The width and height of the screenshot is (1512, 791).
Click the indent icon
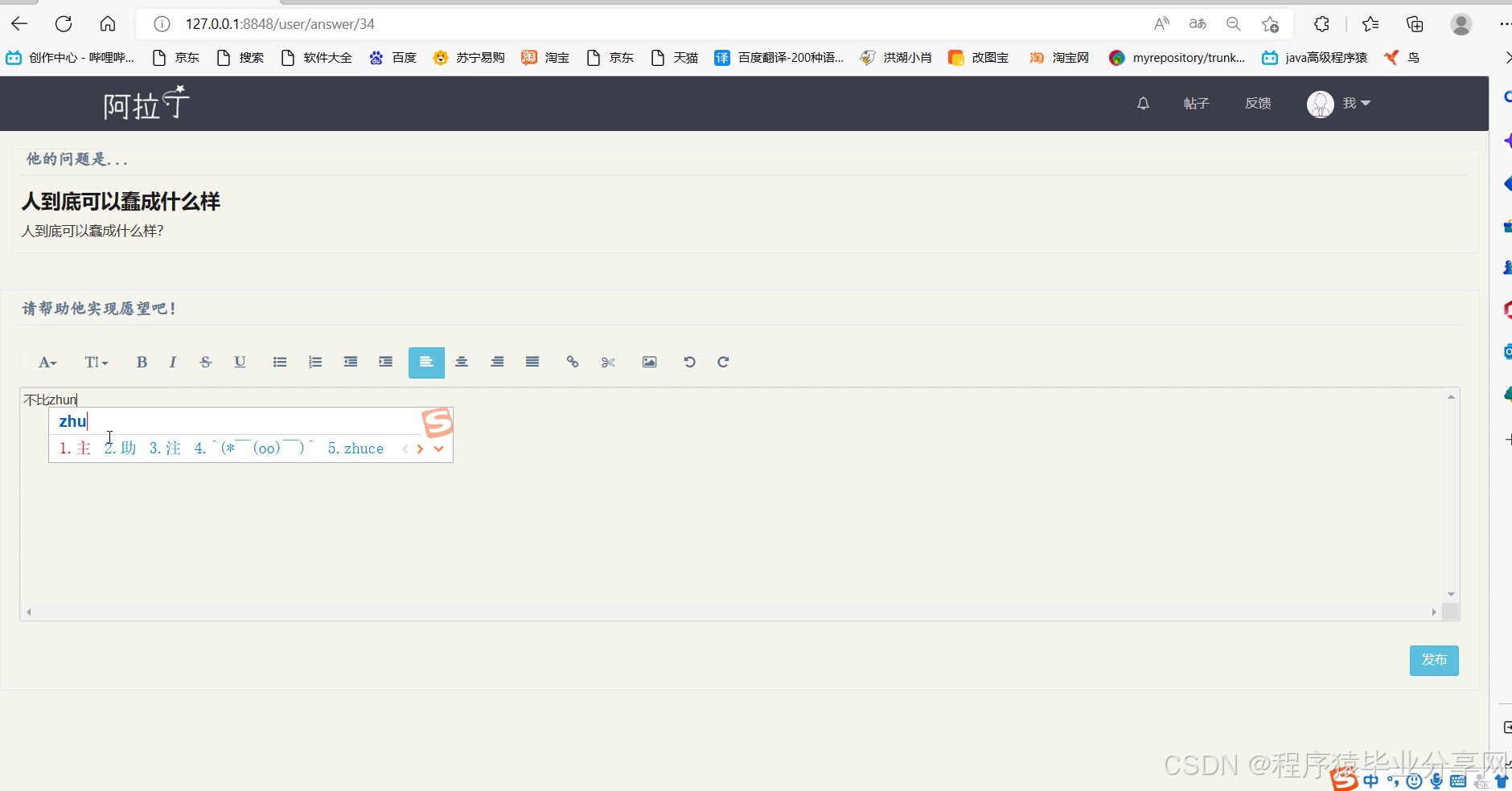[386, 363]
